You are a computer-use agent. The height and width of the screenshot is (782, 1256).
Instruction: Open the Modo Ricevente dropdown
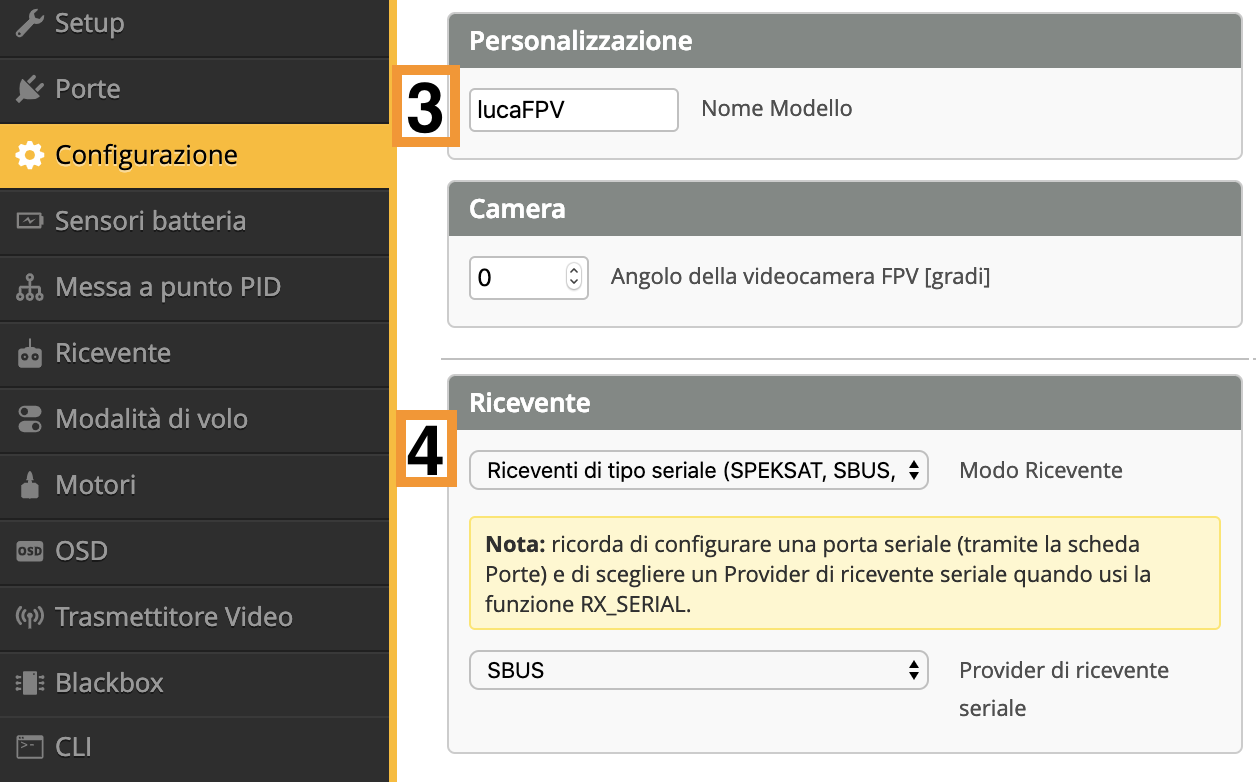698,470
